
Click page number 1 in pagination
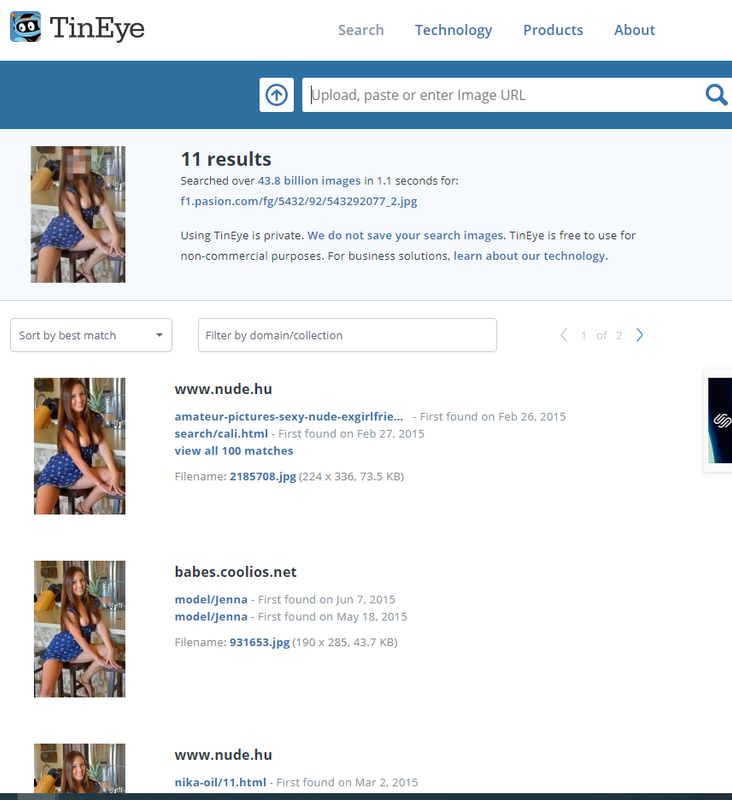(584, 335)
